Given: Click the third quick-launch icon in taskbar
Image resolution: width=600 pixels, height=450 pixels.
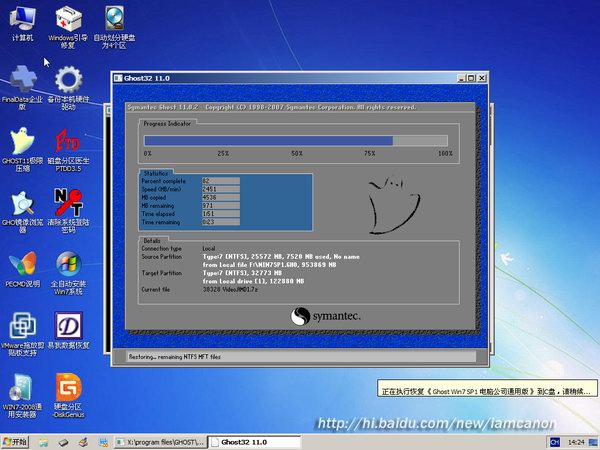Looking at the screenshot, I should [83, 443].
